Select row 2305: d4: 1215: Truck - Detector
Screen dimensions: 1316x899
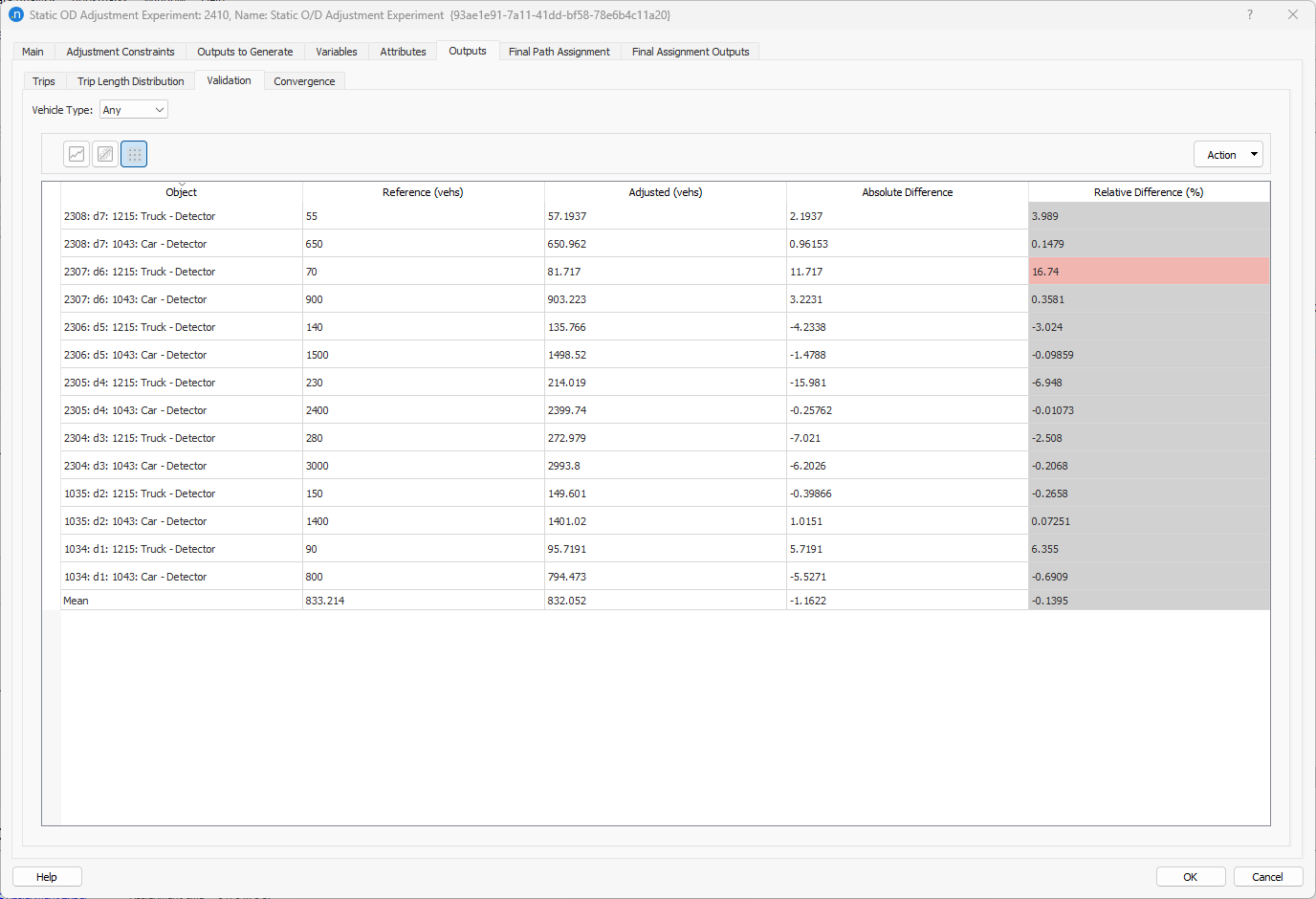click(182, 383)
